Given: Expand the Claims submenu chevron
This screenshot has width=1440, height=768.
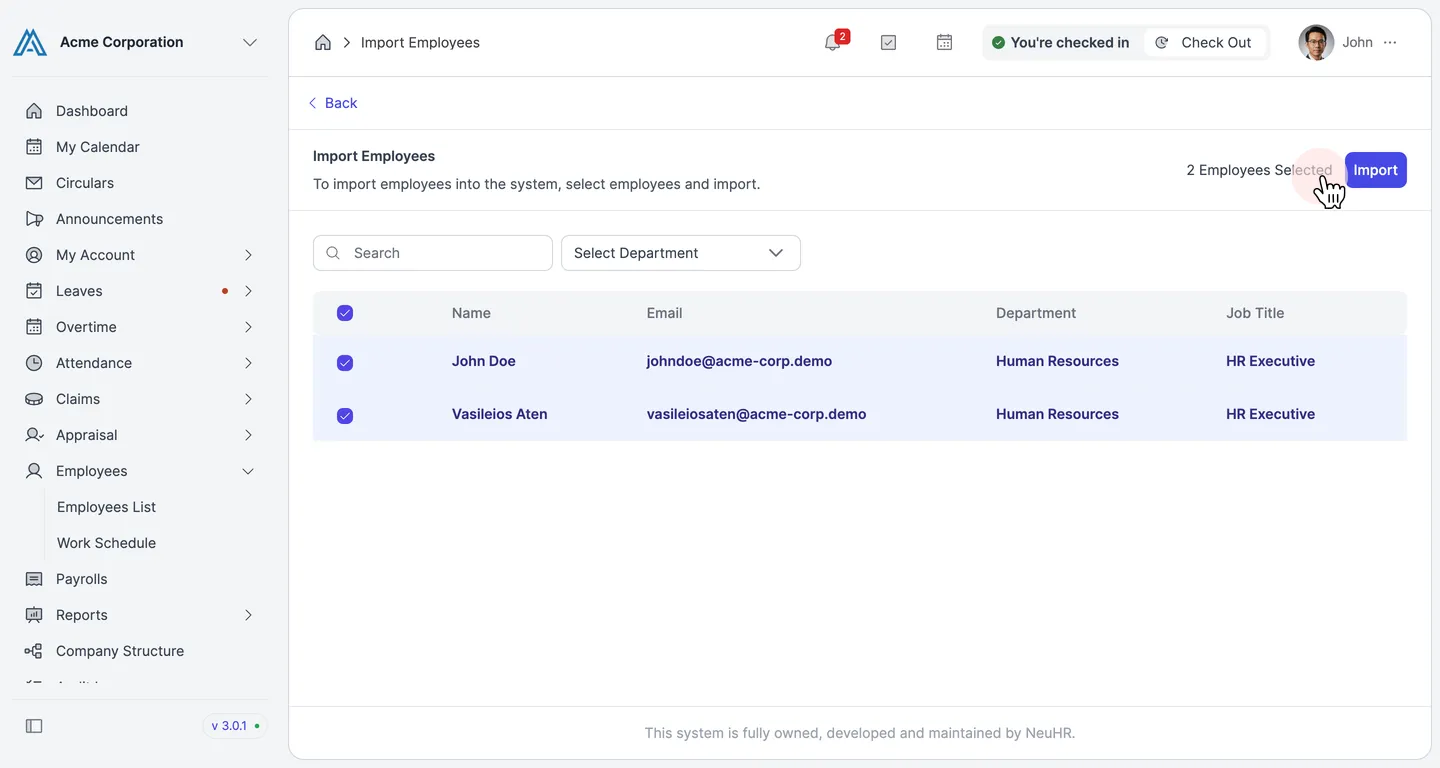Looking at the screenshot, I should [x=248, y=399].
